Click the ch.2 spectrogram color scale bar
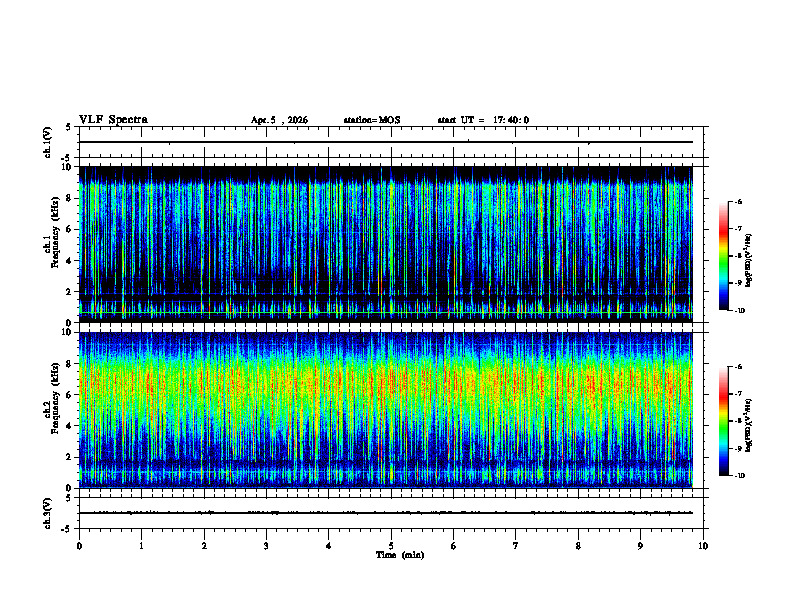792x612 pixels. click(723, 421)
